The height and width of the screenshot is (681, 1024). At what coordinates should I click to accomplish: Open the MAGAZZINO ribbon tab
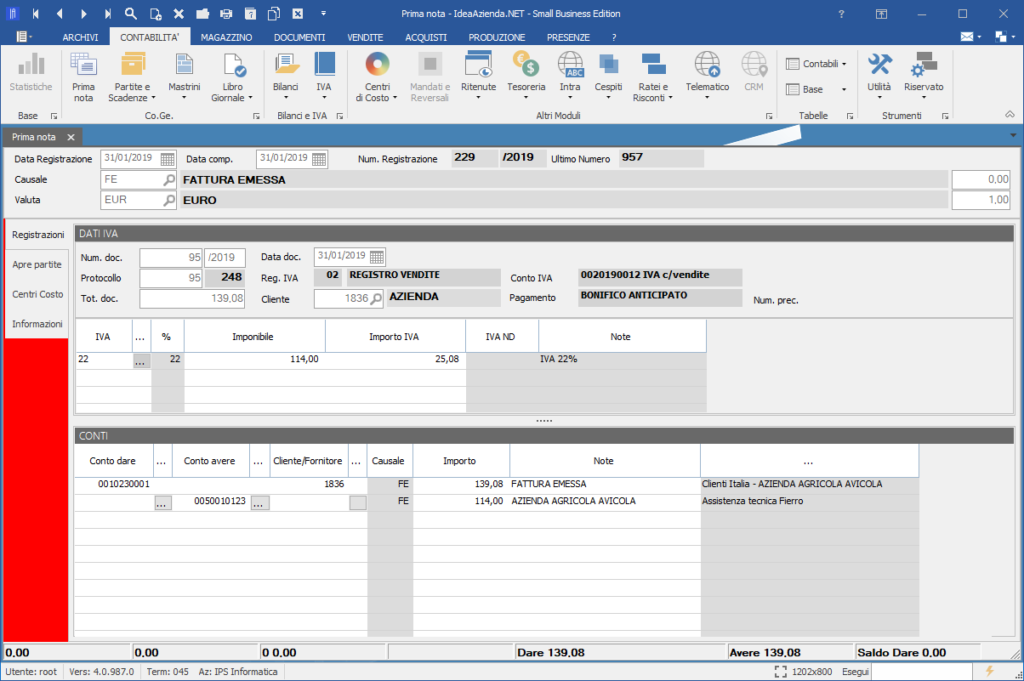pos(226,38)
